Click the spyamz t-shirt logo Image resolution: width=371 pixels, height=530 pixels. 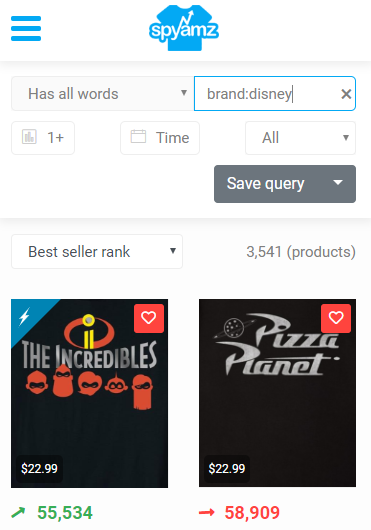click(184, 28)
